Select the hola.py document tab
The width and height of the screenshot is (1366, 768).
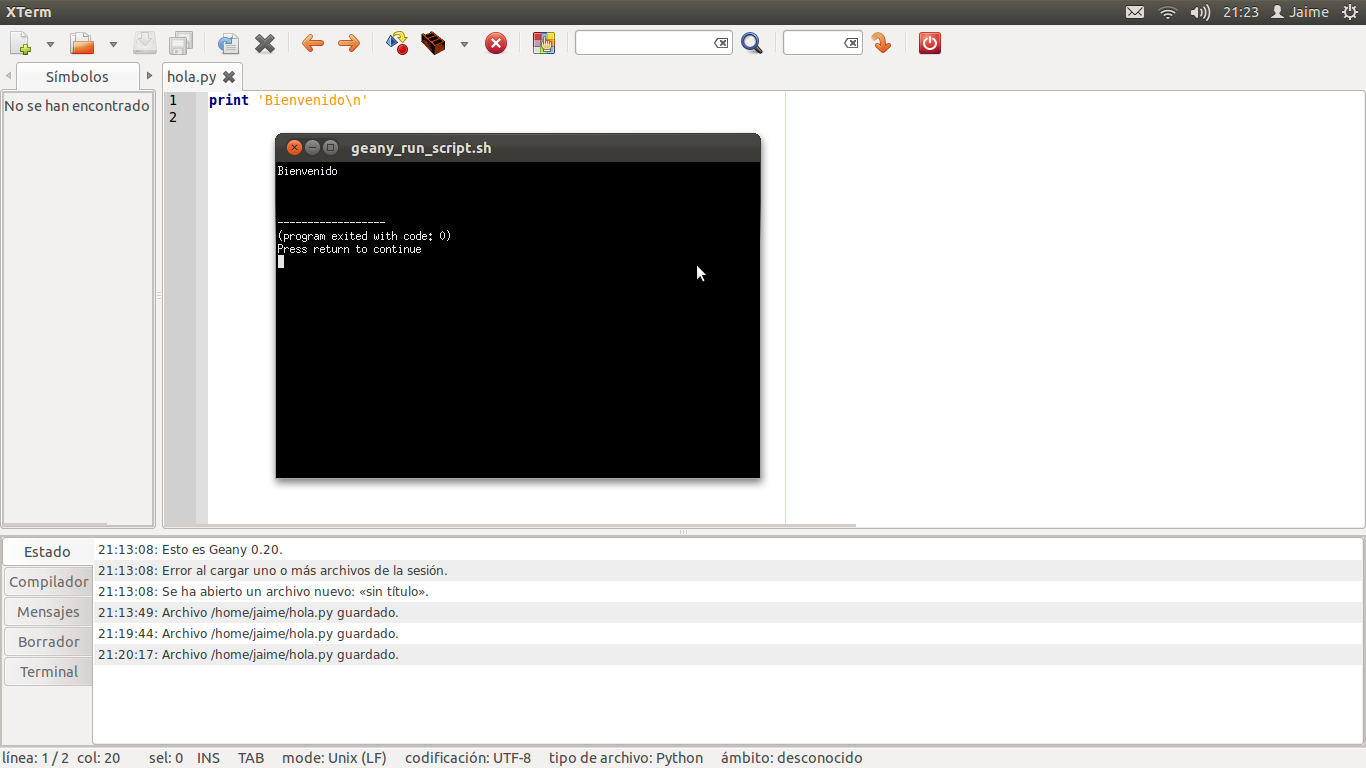tap(192, 76)
